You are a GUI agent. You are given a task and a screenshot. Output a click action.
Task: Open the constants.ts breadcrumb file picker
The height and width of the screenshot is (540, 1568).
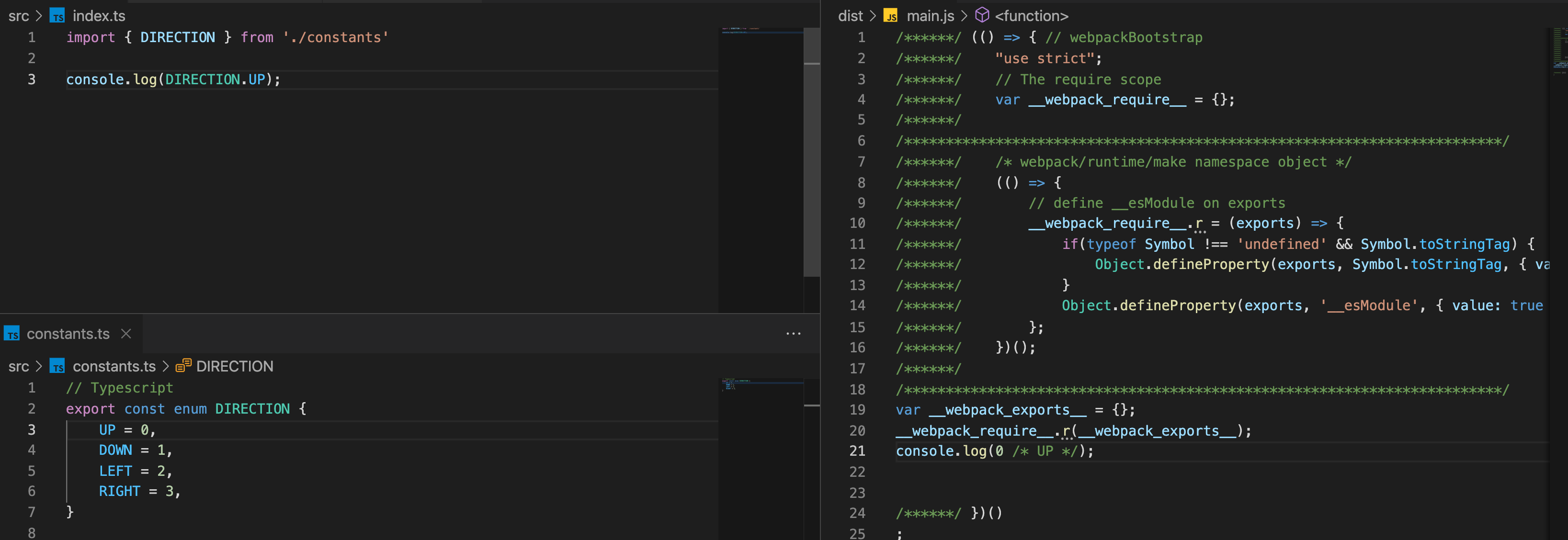click(114, 366)
